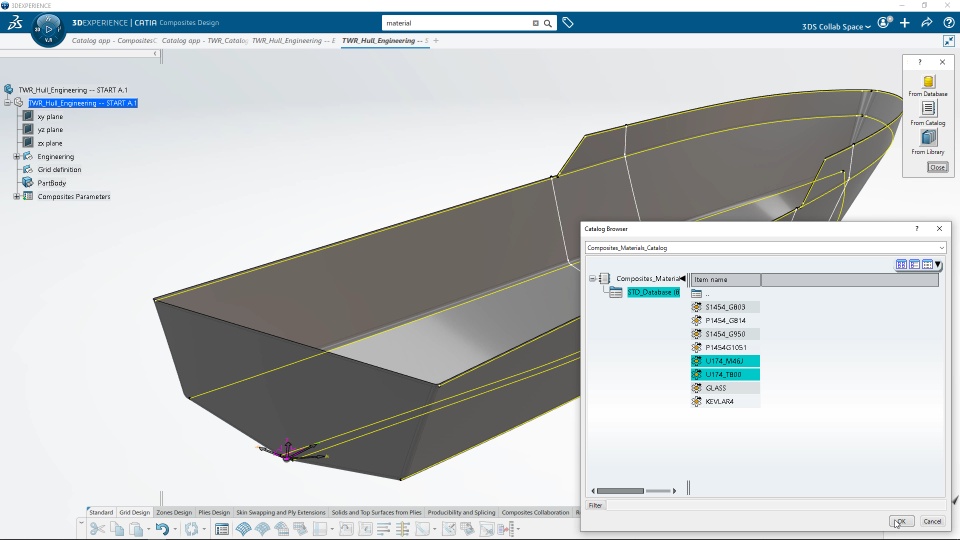Click the Undo arrow icon
This screenshot has width=960, height=540.
click(162, 529)
